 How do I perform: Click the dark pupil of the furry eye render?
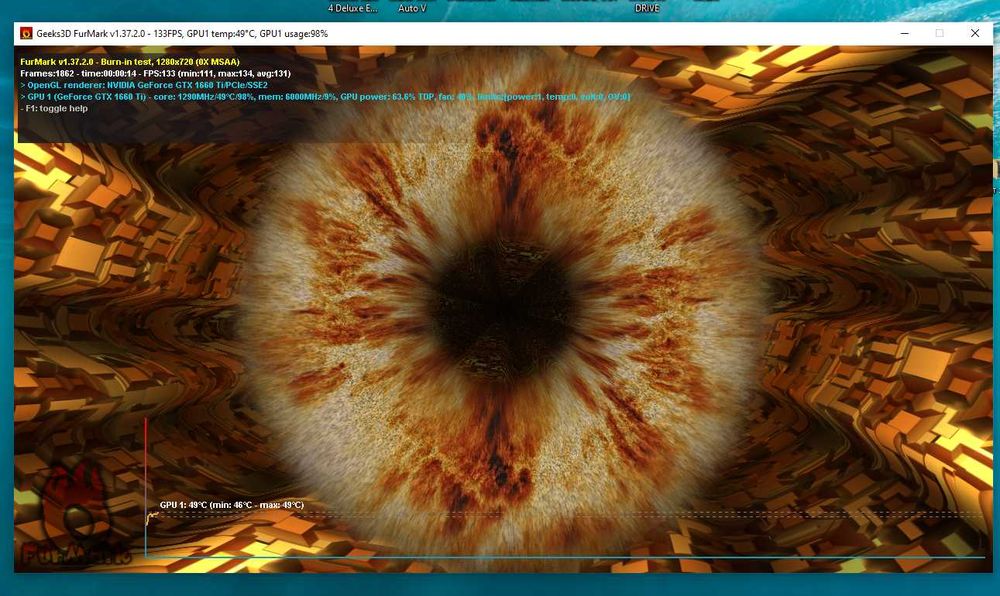click(x=503, y=309)
